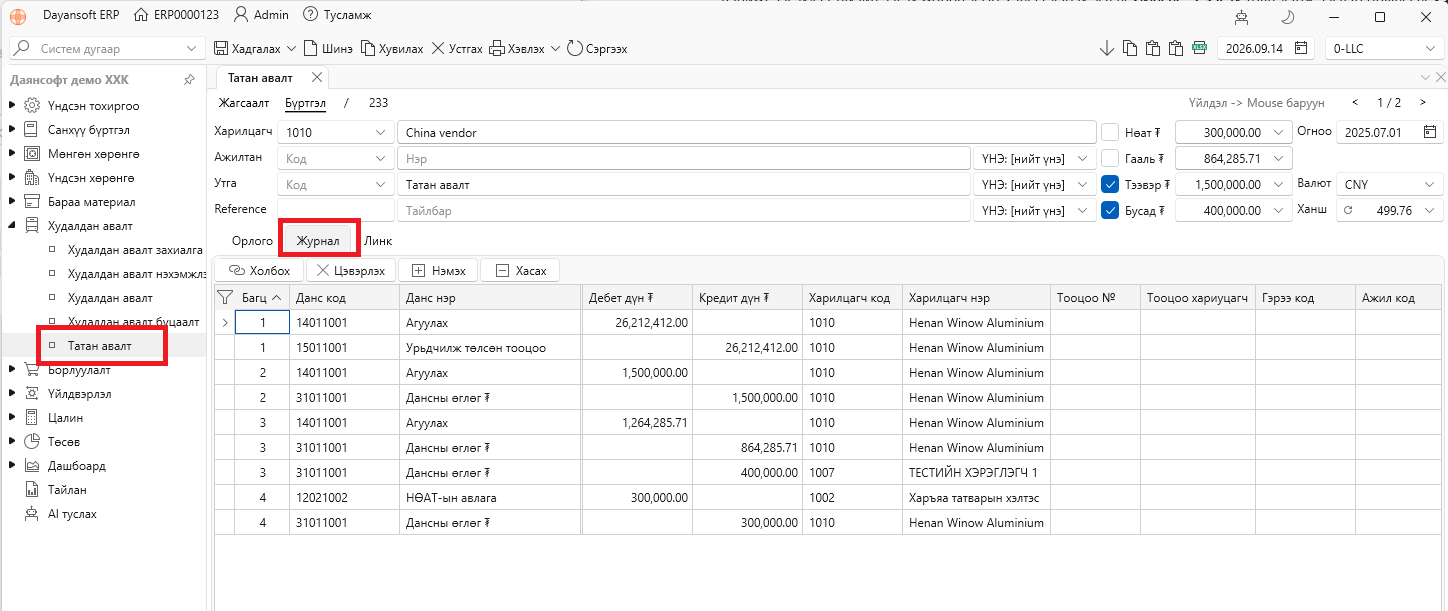
Task: Switch to dark mode moon icon
Action: tap(1288, 17)
